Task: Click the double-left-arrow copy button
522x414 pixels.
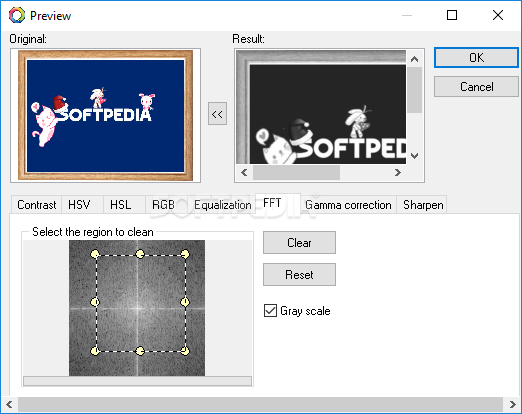Action: point(217,114)
